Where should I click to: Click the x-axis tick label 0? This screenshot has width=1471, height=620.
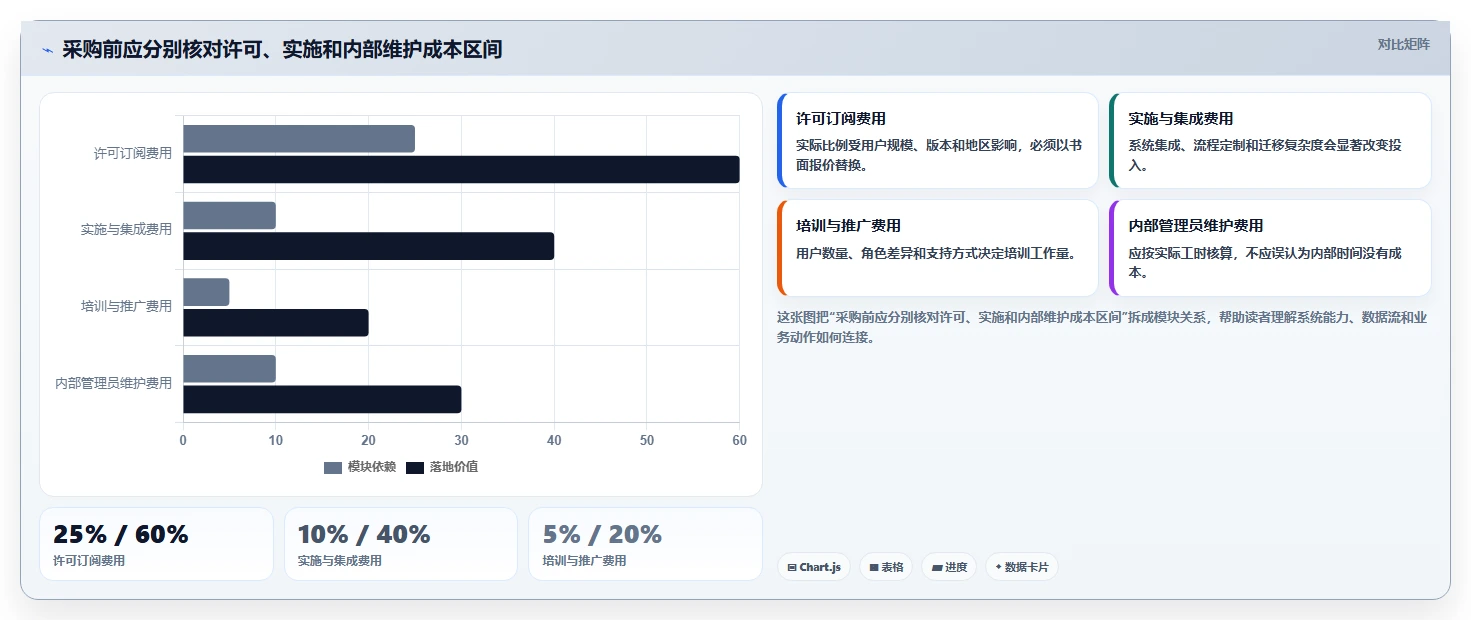coord(183,441)
